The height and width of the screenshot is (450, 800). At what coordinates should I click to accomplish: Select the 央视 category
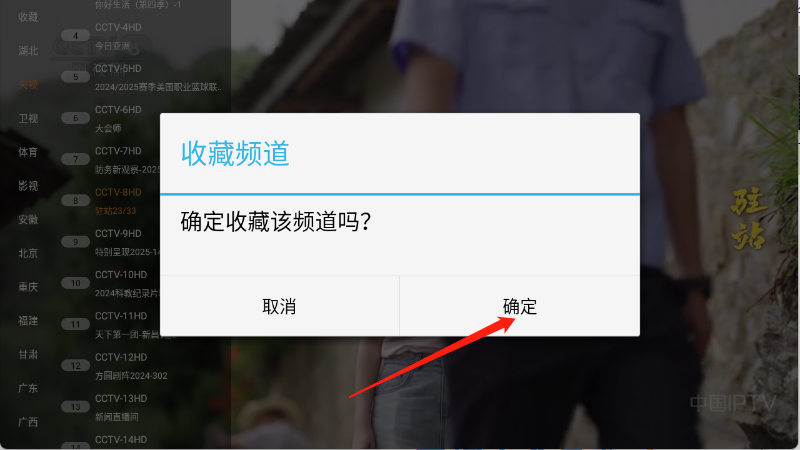(28, 85)
